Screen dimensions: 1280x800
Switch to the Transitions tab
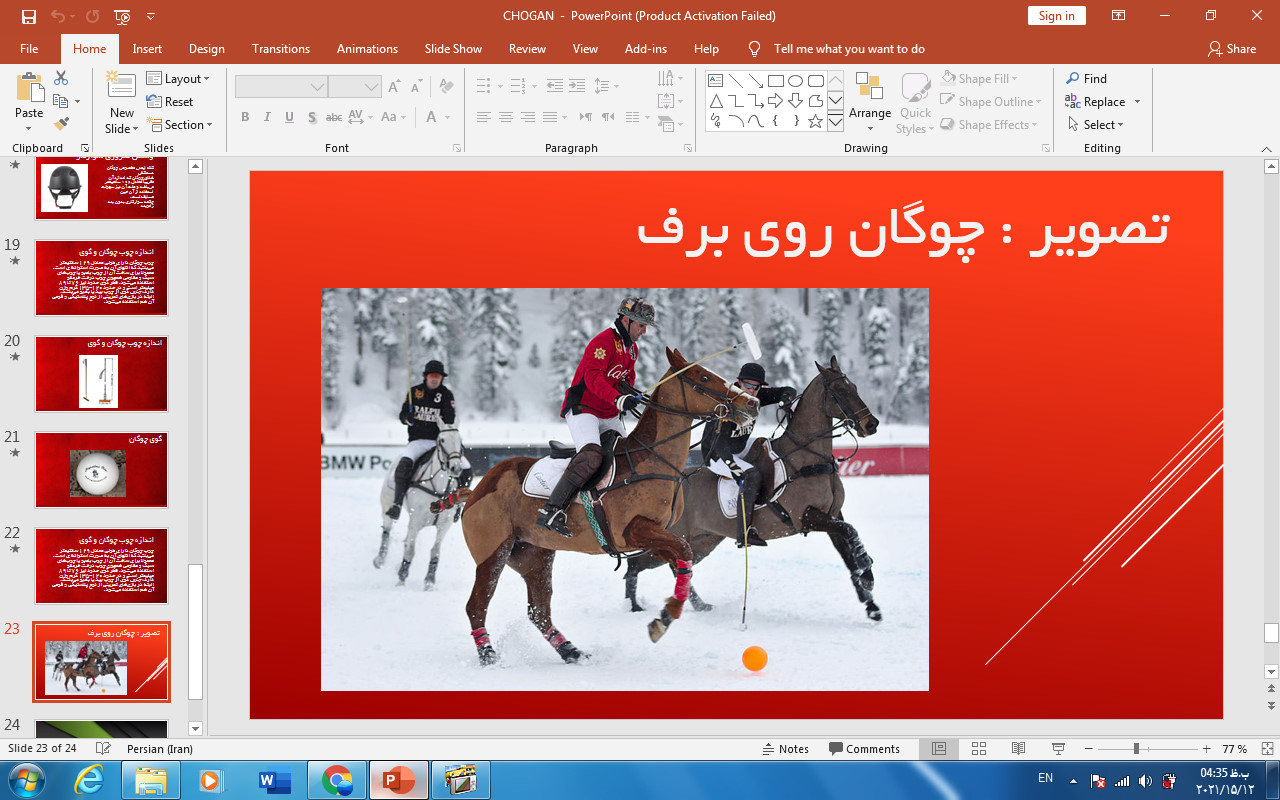click(280, 49)
